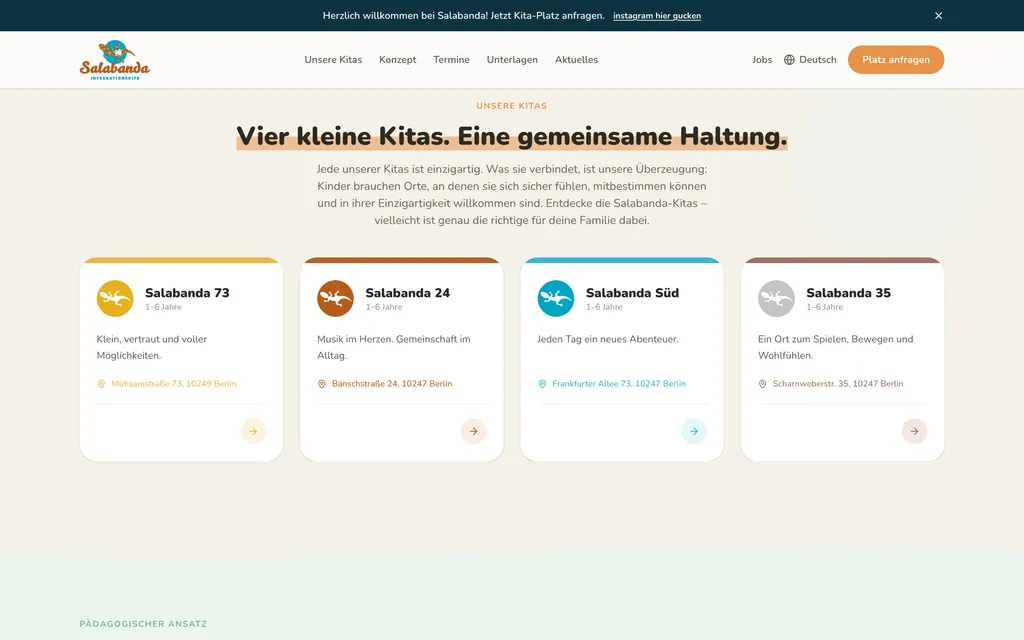
Task: Click the grey gecko icon of Salabanda 35
Action: [x=776, y=298]
